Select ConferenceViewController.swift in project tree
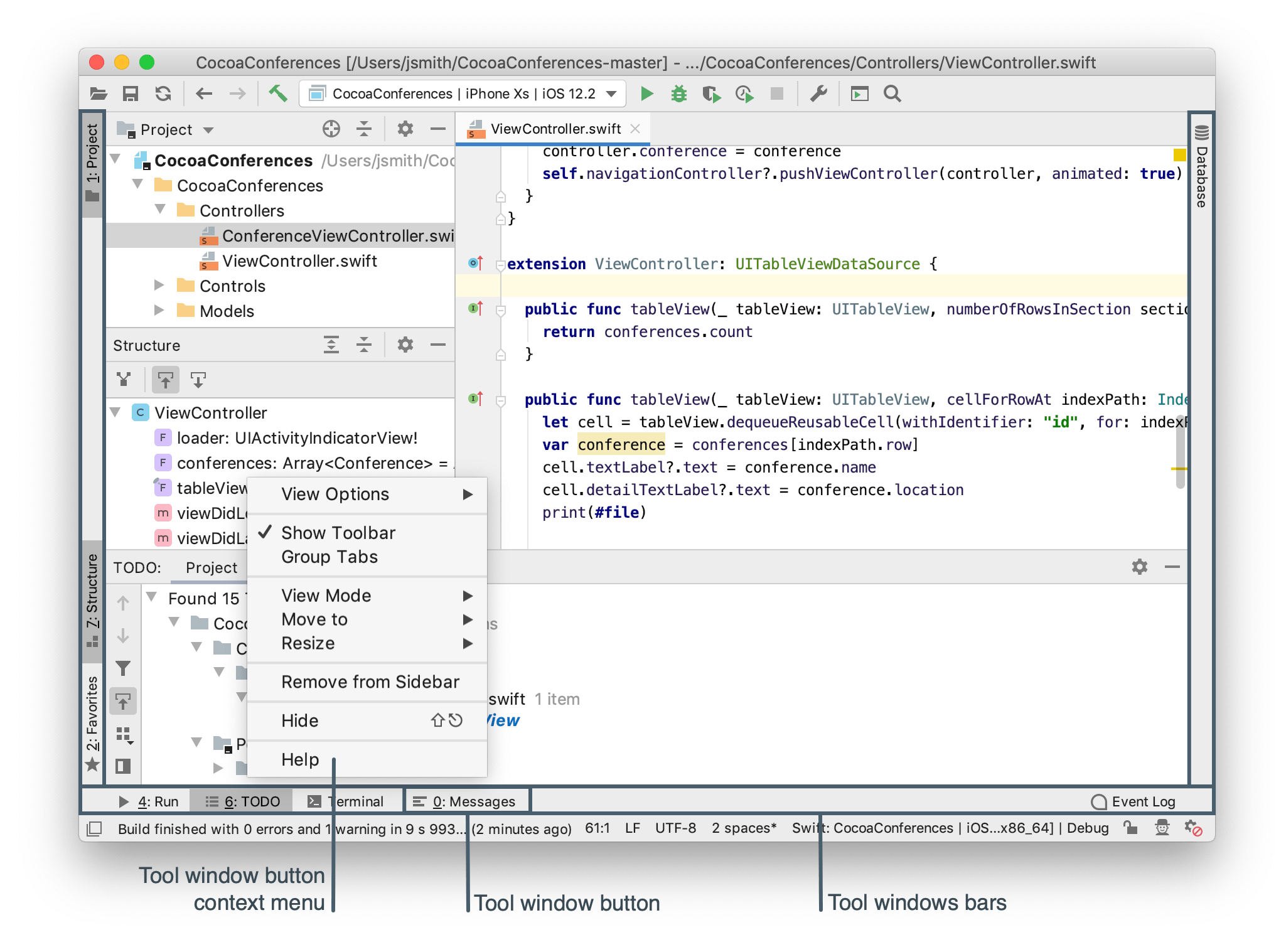1286x952 pixels. pyautogui.click(x=281, y=235)
